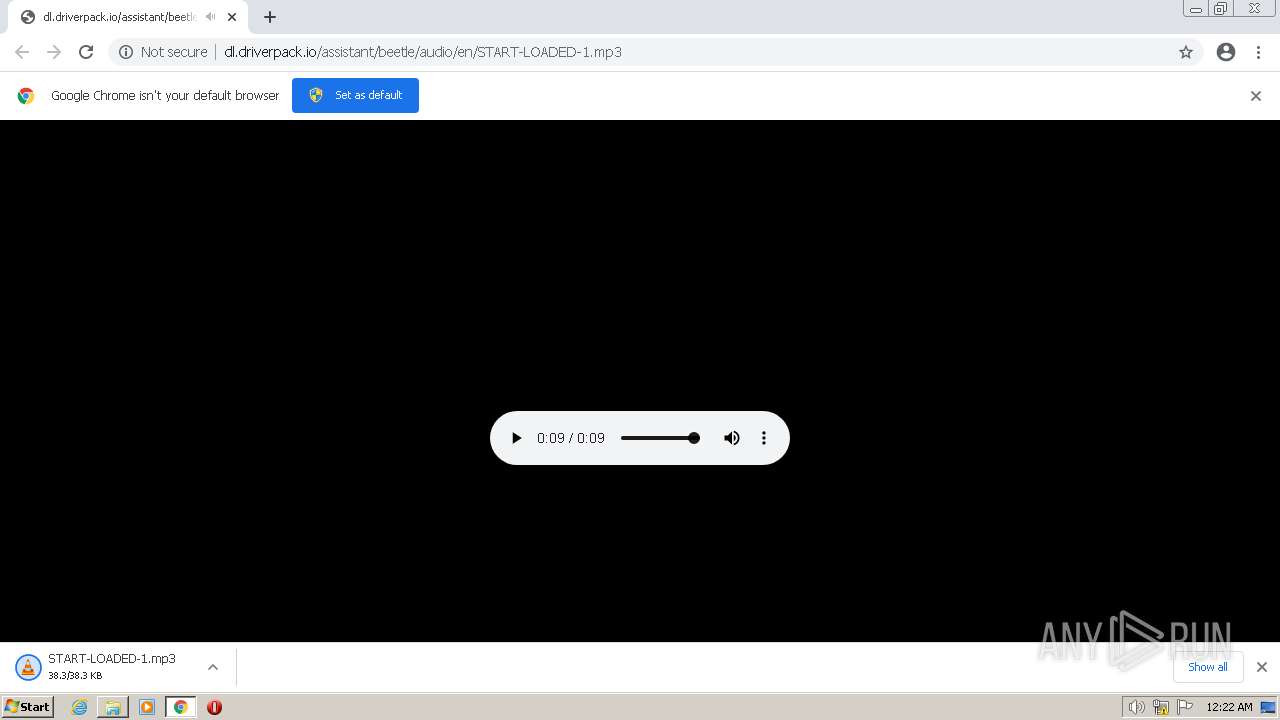
Task: Go forward to next page
Action: [x=54, y=52]
